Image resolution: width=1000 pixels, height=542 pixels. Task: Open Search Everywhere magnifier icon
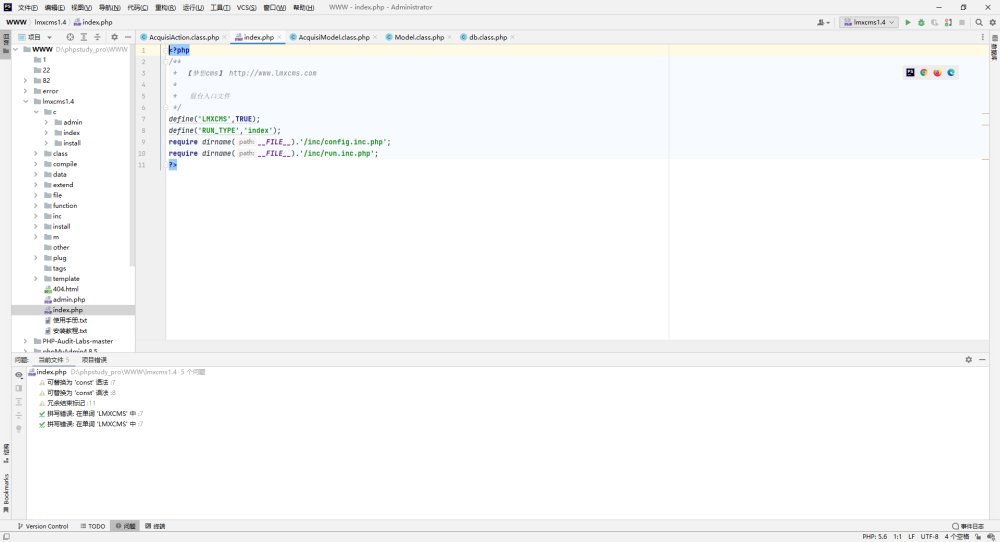979,22
